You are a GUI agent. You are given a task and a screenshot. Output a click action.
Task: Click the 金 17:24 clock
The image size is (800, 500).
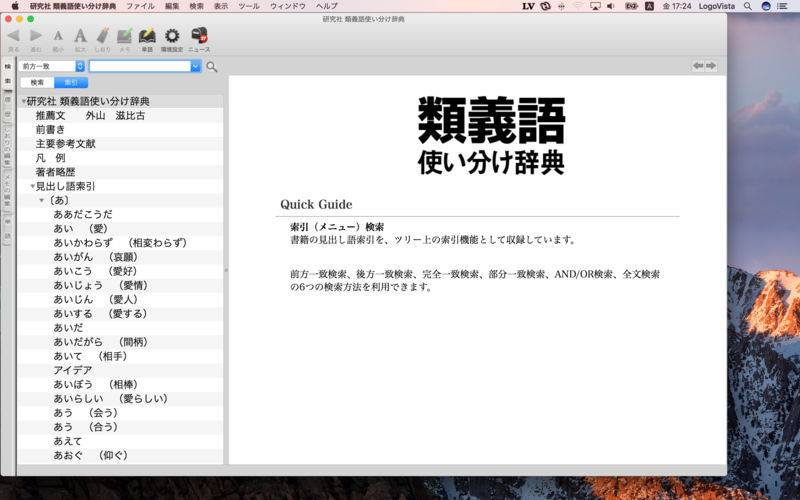click(x=677, y=6)
